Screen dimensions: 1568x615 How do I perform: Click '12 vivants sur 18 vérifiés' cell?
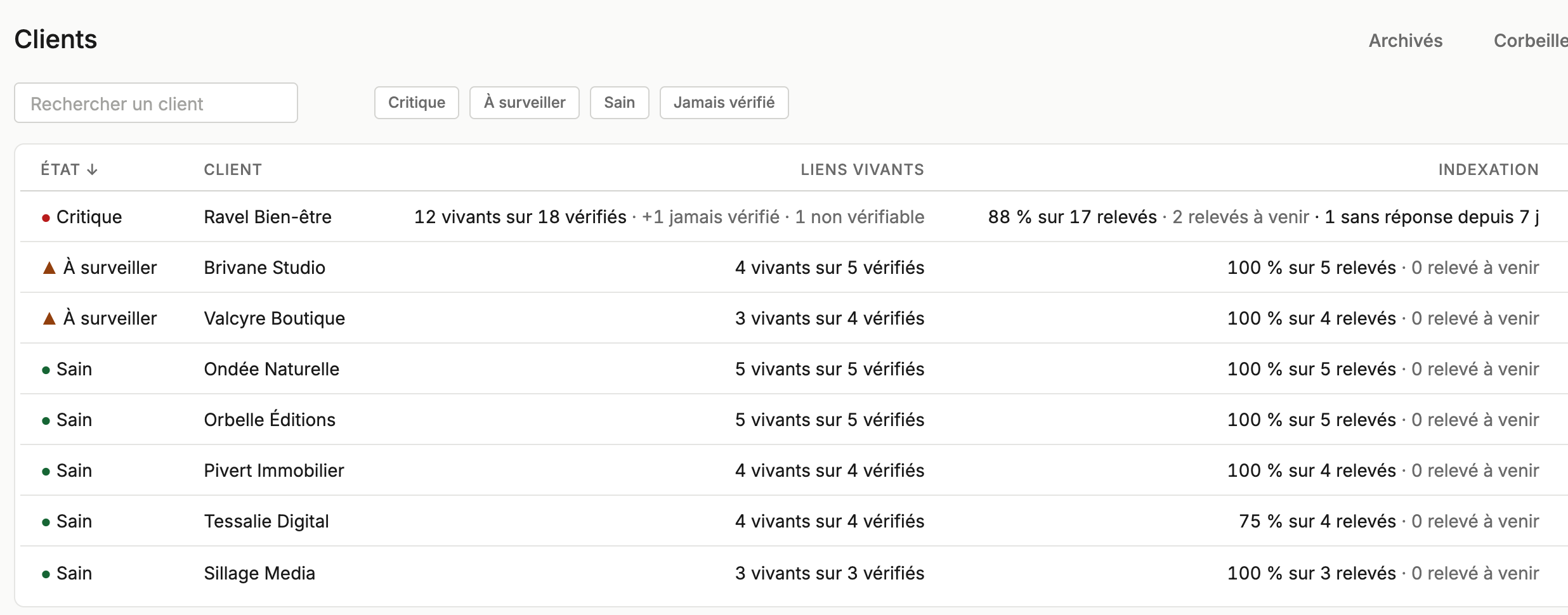(520, 217)
